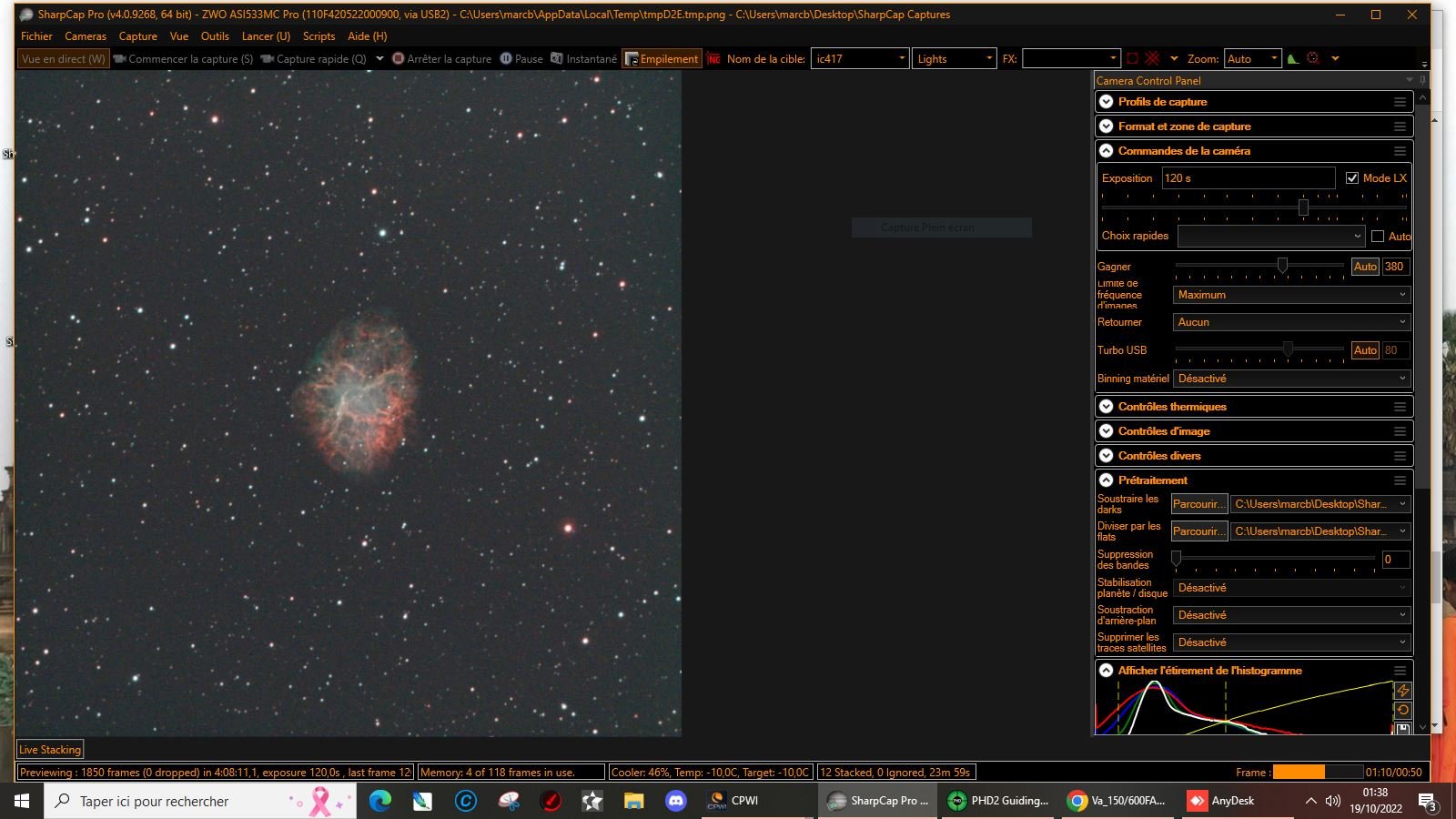1456x819 pixels.
Task: Click the green histogram icon in toolbar
Action: click(1292, 58)
